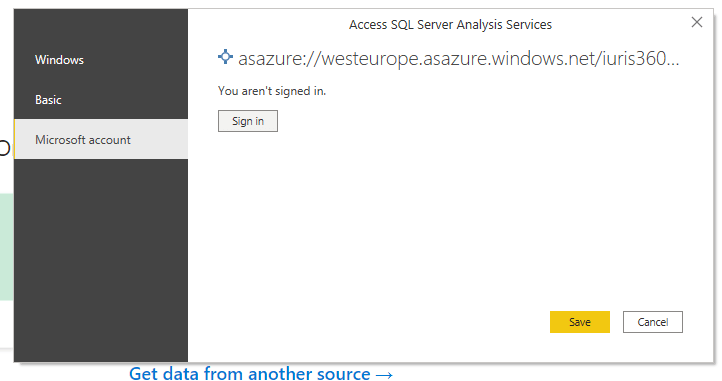Click the You aren't signed in message

tap(272, 91)
